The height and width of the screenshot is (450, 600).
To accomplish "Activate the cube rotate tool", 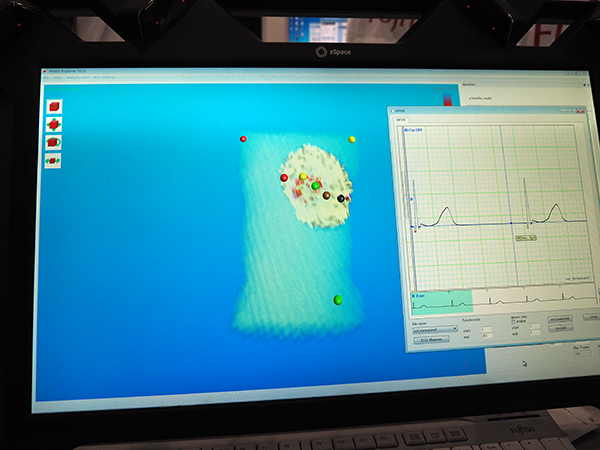I will click(53, 142).
